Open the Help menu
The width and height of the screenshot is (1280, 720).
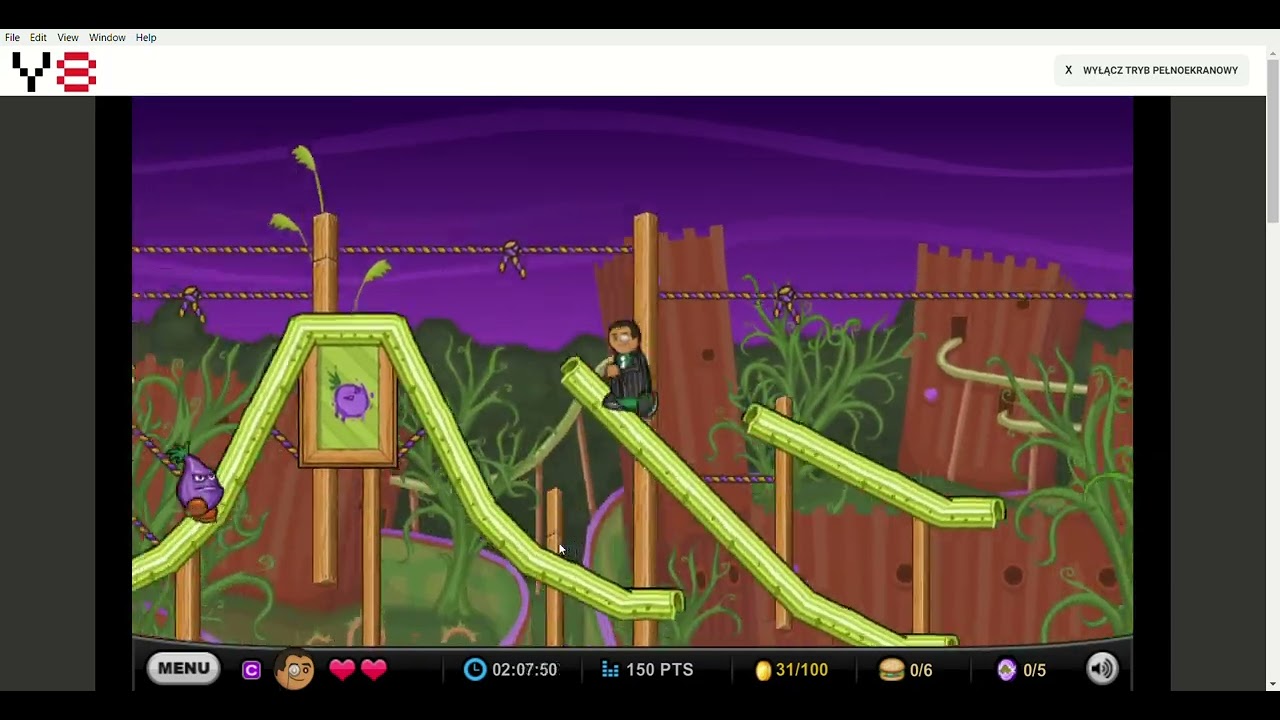tap(146, 38)
